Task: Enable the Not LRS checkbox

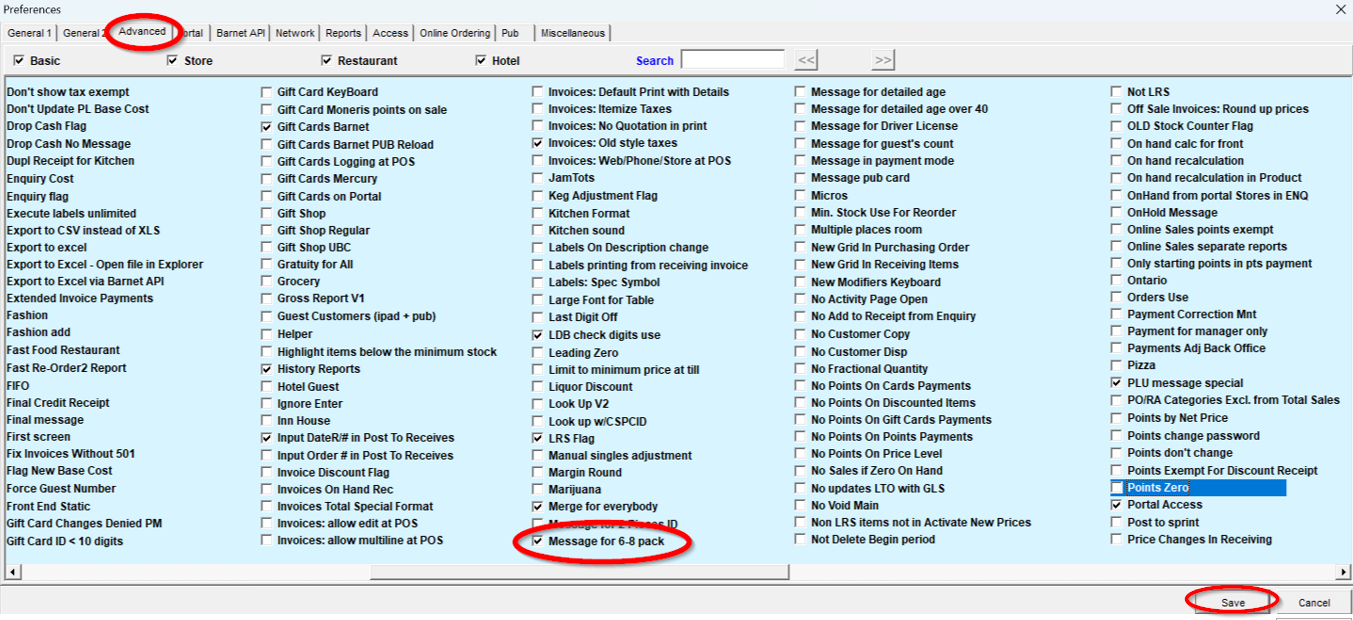Action: [x=1117, y=92]
